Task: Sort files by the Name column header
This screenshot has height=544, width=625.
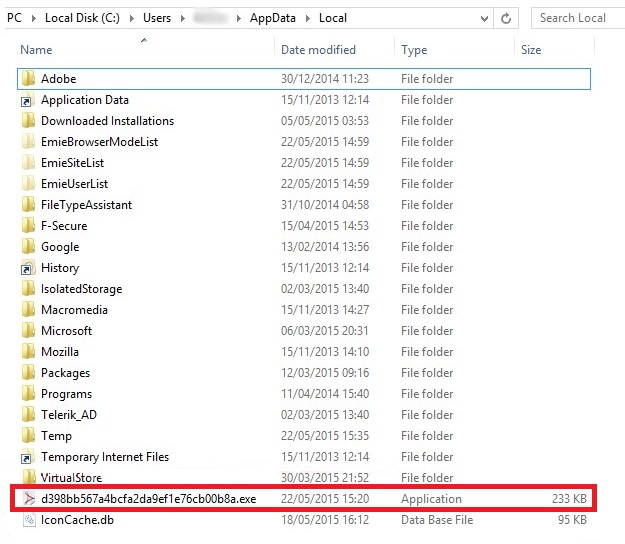Action: (x=36, y=50)
